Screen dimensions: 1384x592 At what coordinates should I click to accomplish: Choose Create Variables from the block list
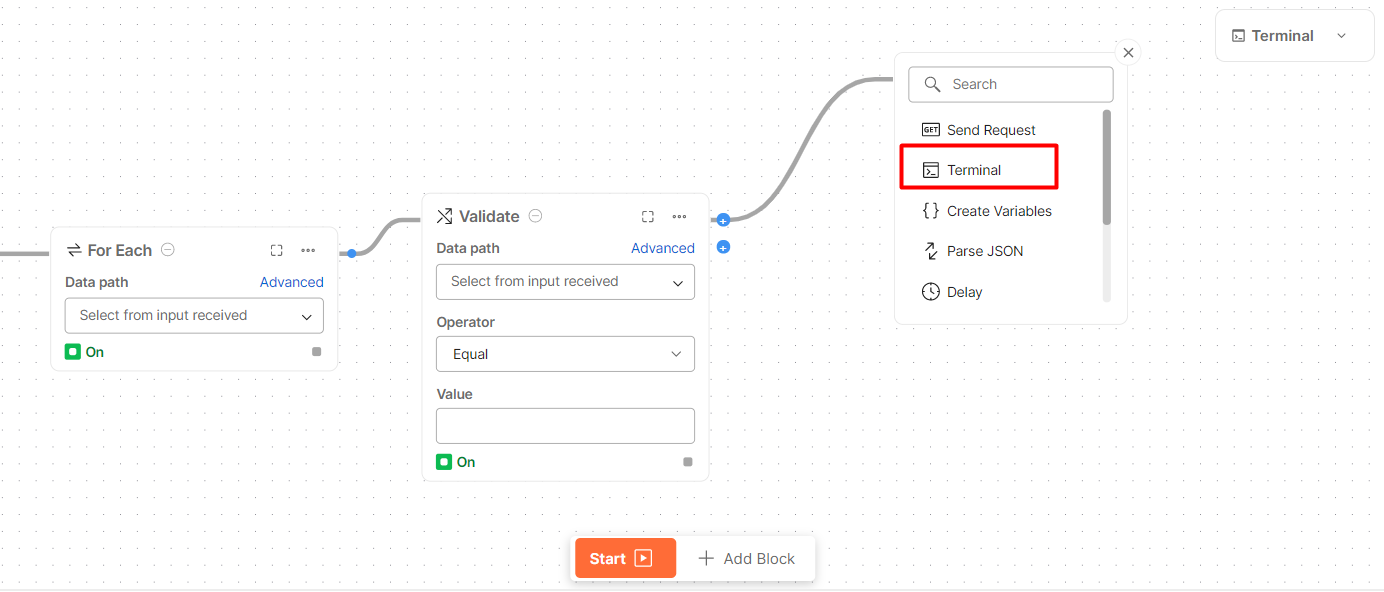pyautogui.click(x=998, y=211)
